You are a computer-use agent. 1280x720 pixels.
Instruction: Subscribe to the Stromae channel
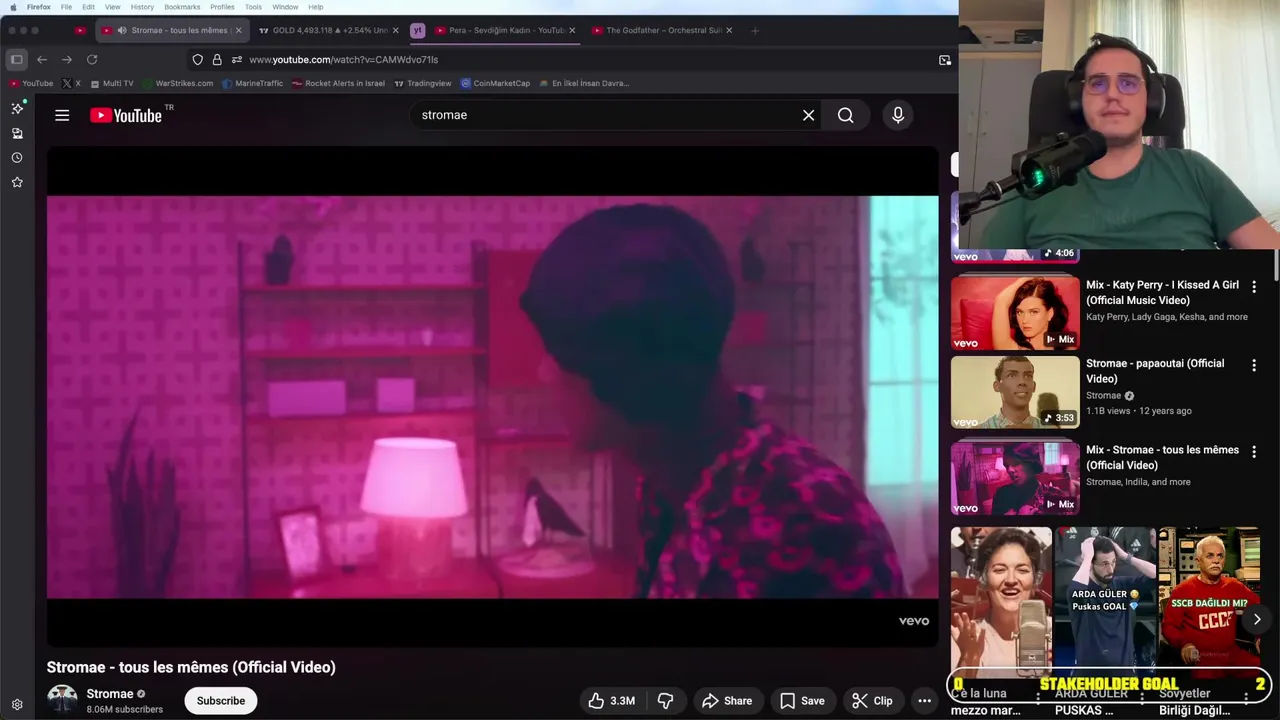point(221,701)
